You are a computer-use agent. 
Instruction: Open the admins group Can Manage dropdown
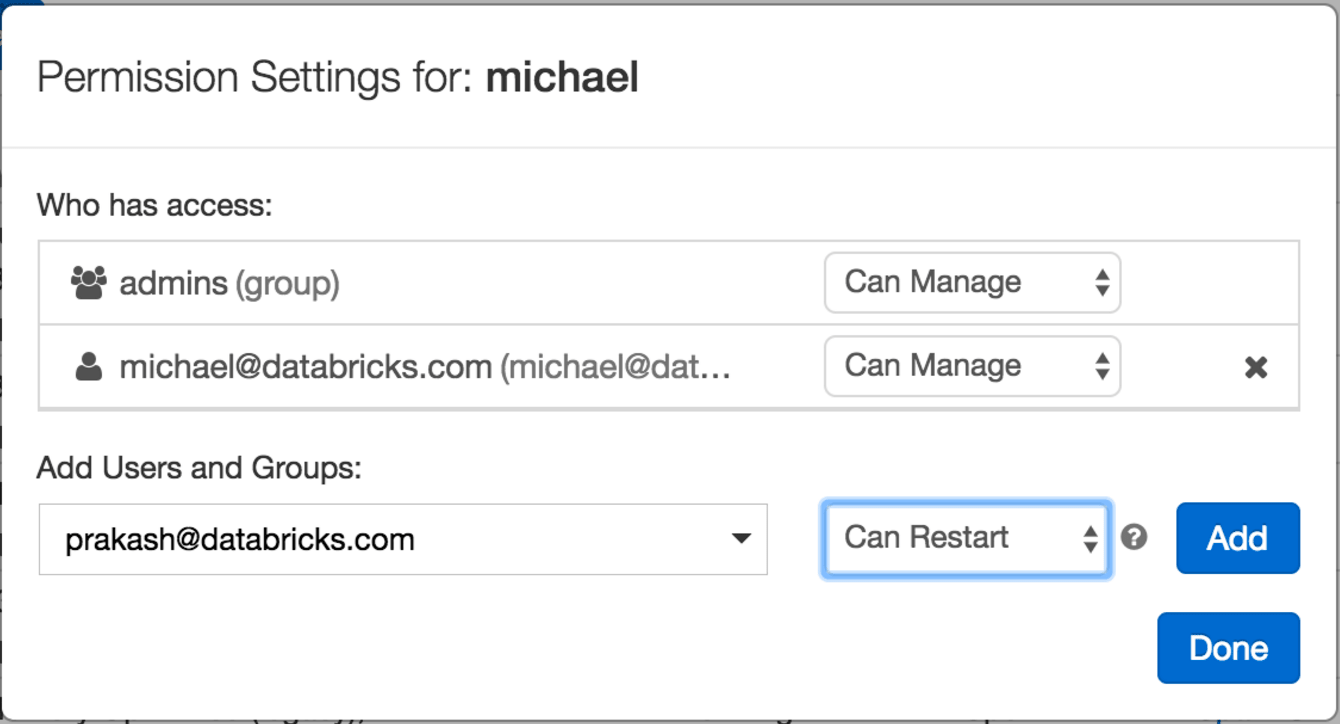[x=960, y=283]
